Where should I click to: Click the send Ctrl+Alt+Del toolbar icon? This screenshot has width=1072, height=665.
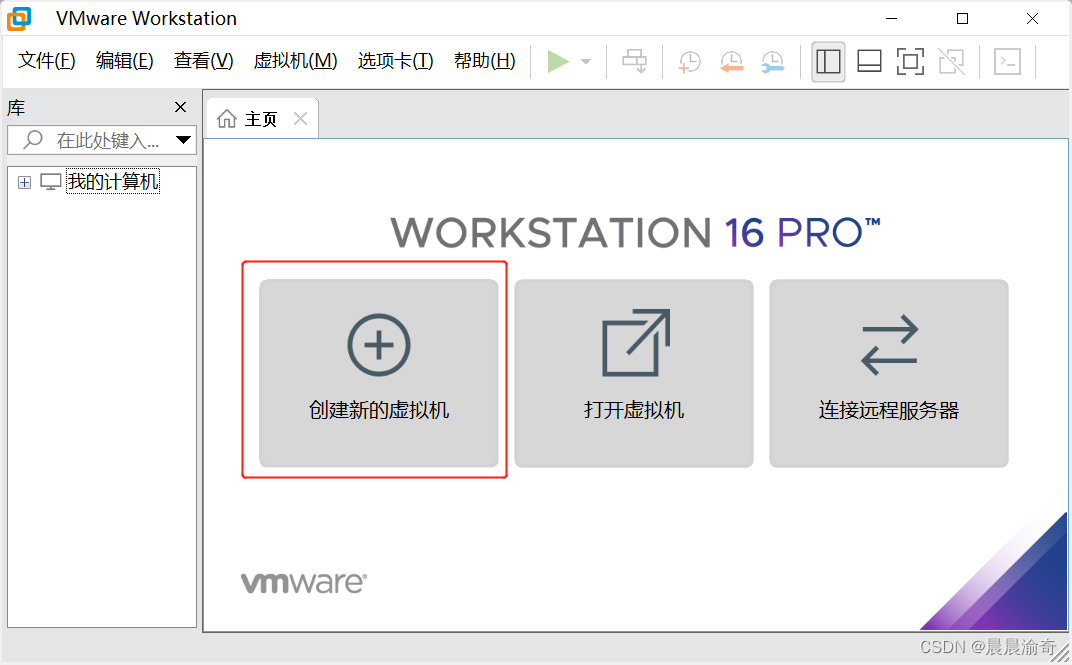pos(634,62)
